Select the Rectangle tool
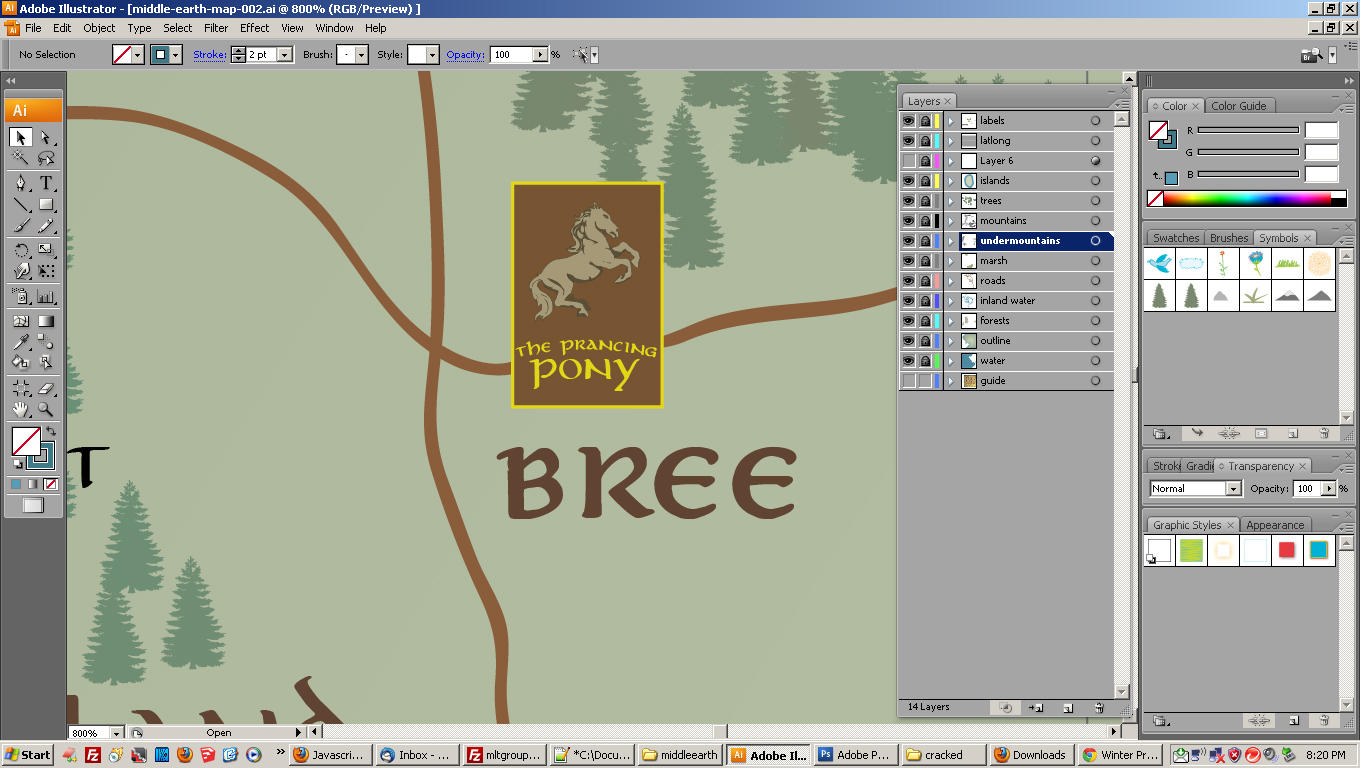Image resolution: width=1360 pixels, height=768 pixels. pyautogui.click(x=45, y=205)
